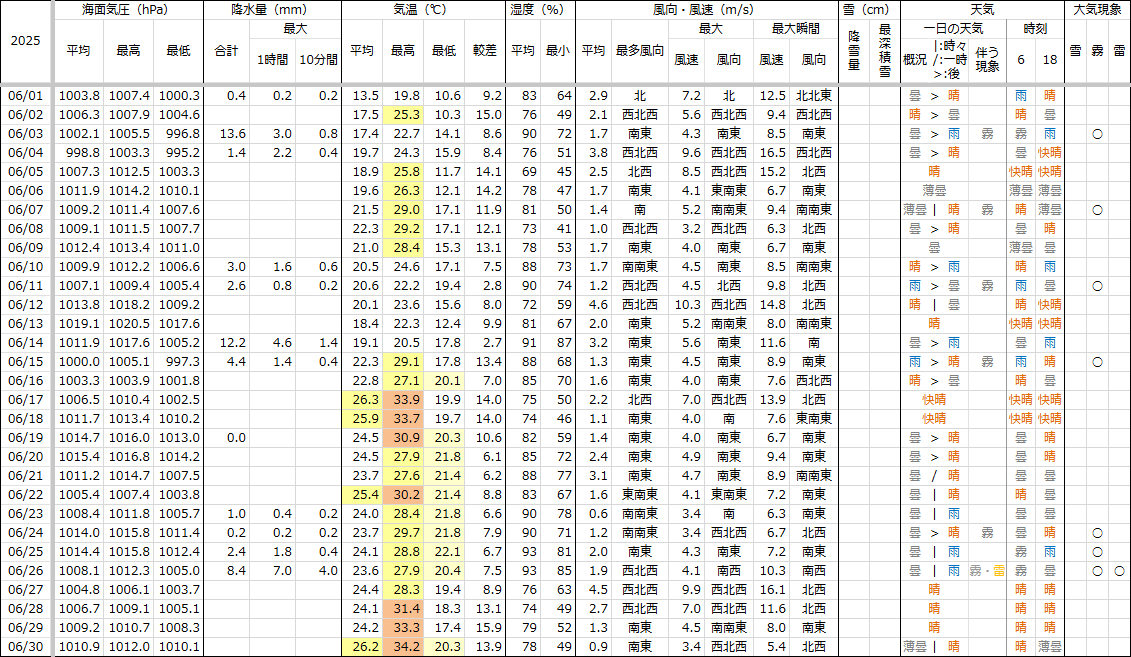
Task: Click the 18 o'clock 快晴 symbol on 06/04
Action: tap(1049, 153)
